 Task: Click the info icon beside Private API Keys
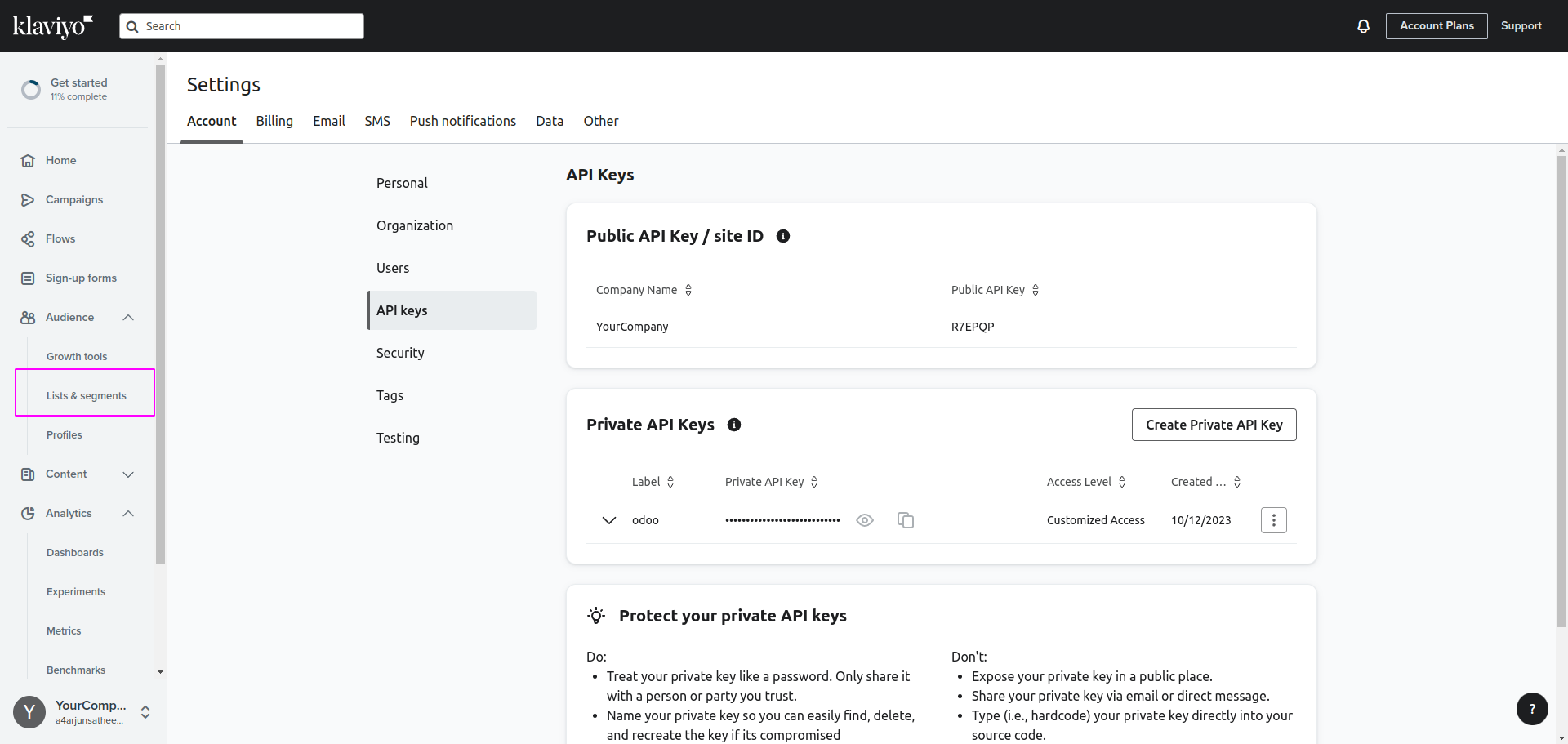tap(734, 425)
